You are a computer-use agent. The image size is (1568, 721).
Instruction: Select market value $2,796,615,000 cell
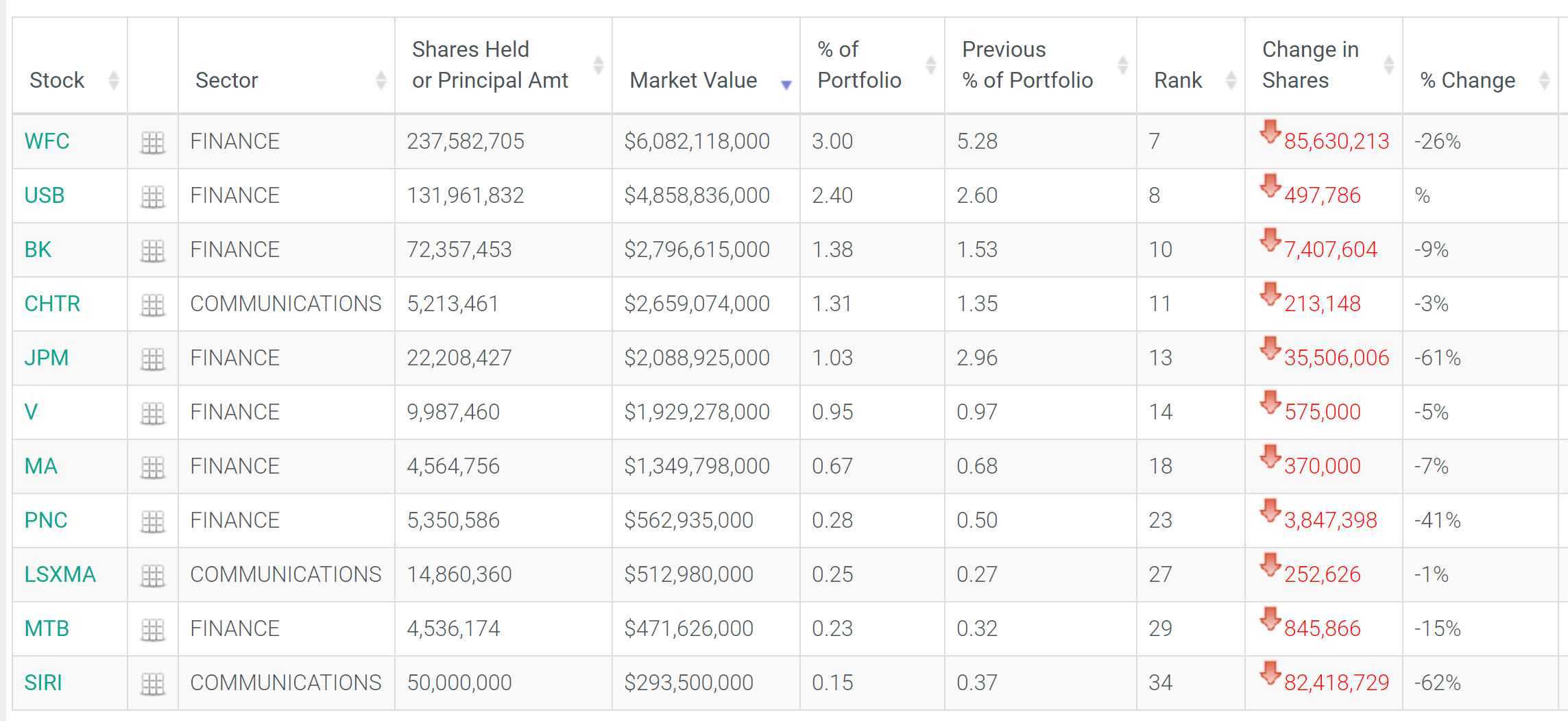[706, 250]
